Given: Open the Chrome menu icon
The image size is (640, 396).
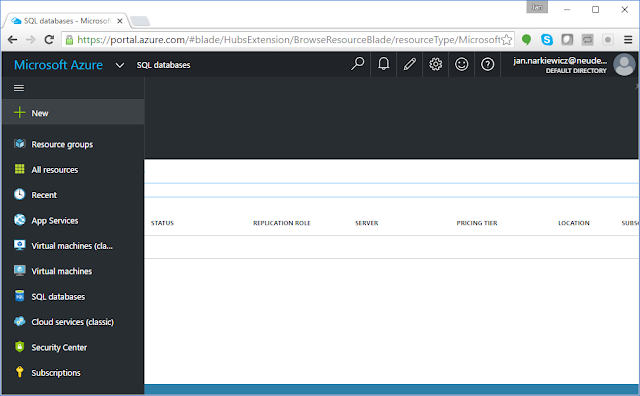Looking at the screenshot, I should (x=628, y=40).
